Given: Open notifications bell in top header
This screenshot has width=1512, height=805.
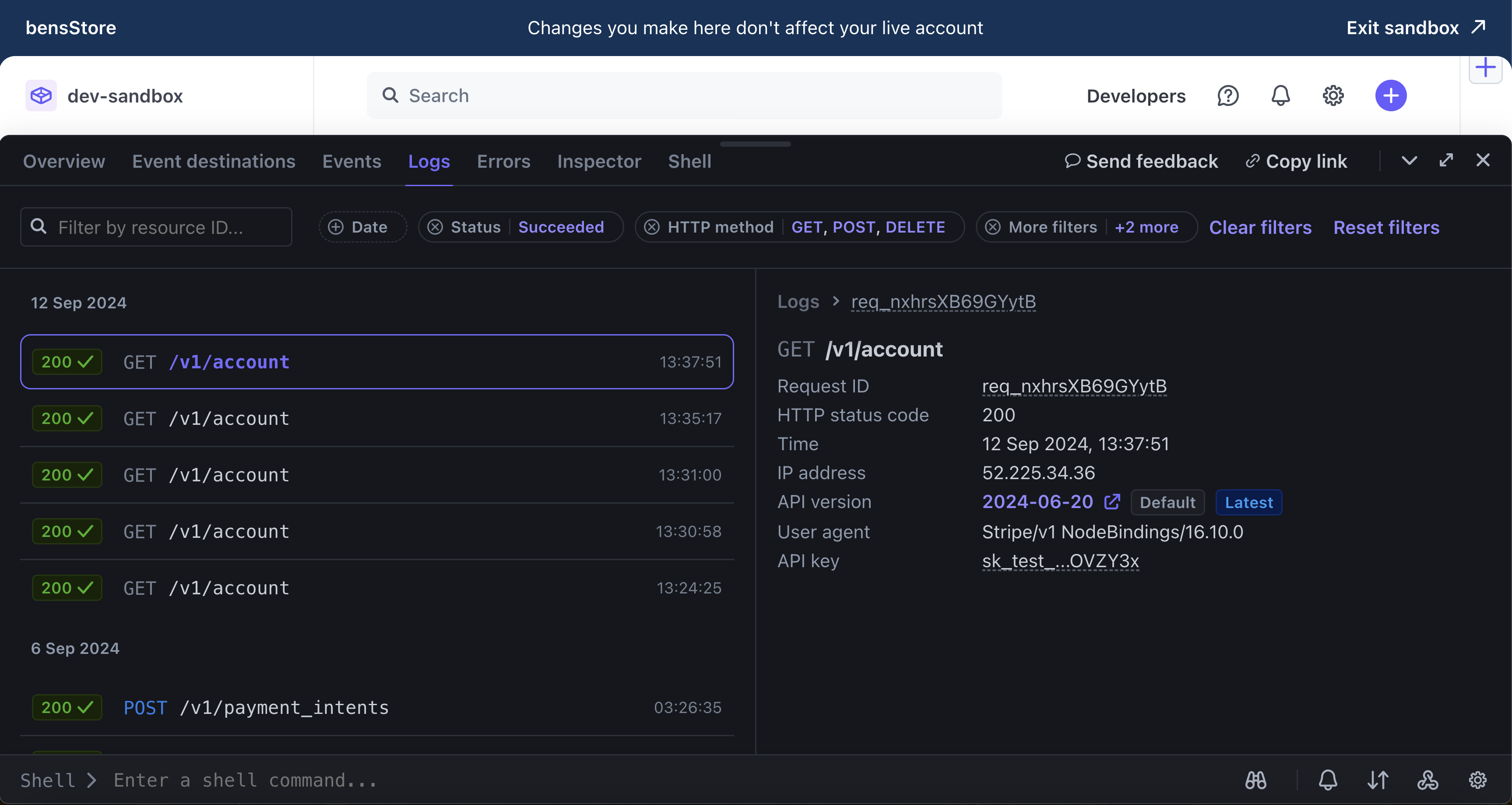Looking at the screenshot, I should click(1280, 95).
